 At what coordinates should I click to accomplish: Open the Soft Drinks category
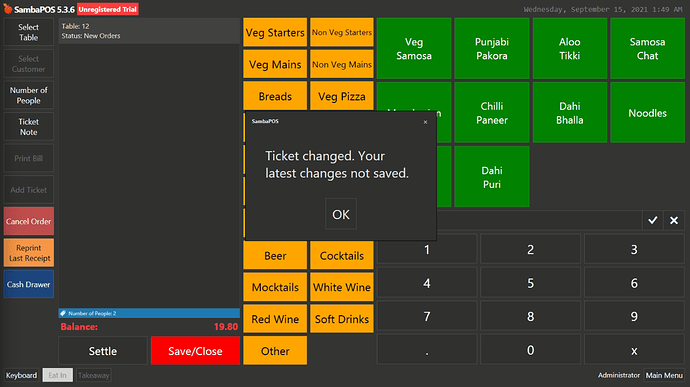point(341,319)
